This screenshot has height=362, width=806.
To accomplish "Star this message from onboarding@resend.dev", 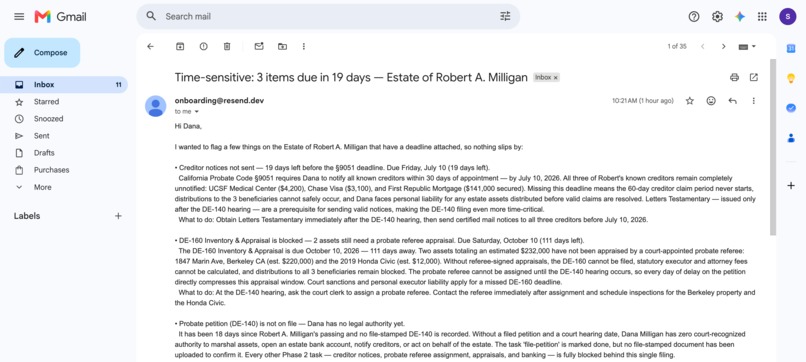I will pos(690,101).
